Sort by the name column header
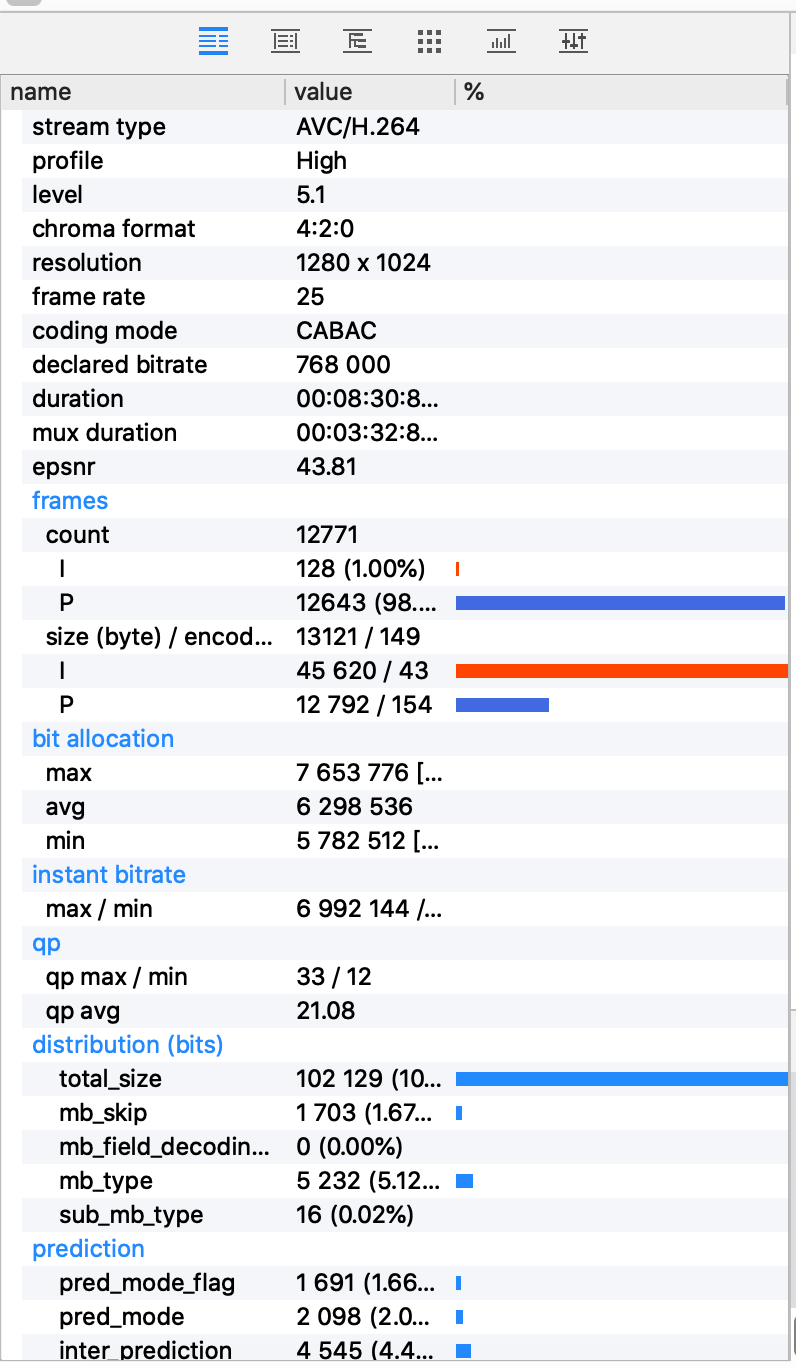 [x=144, y=92]
